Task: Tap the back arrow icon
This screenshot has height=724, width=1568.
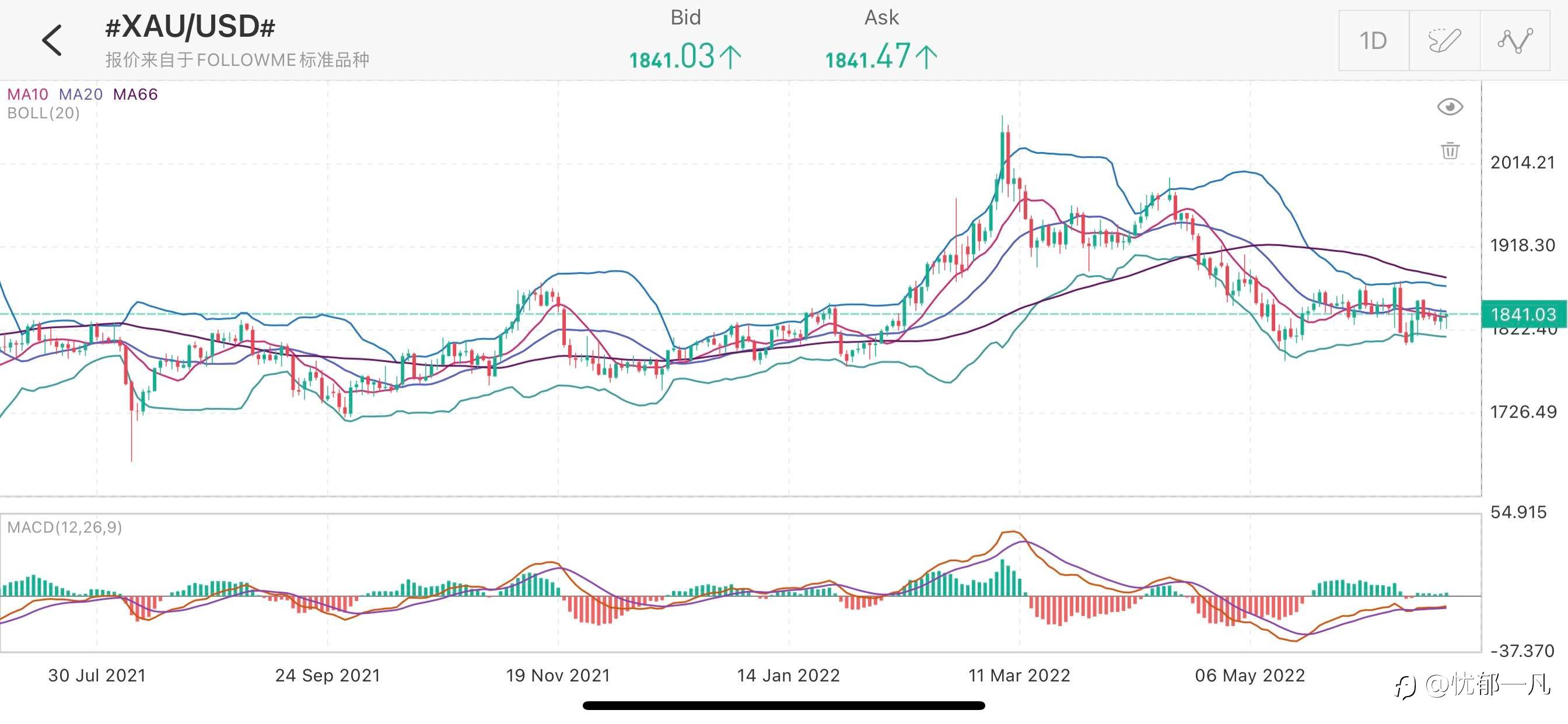Action: [52, 40]
